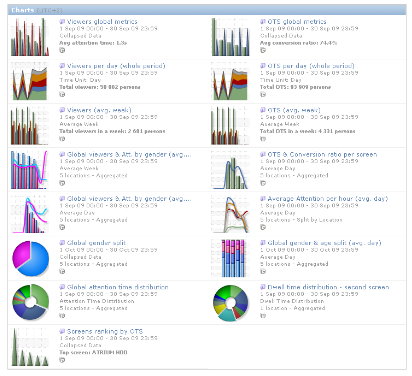Click the round icon under Viewers global metrics details
Image resolution: width=412 pixels, height=376 pixels.
[x=62, y=50]
